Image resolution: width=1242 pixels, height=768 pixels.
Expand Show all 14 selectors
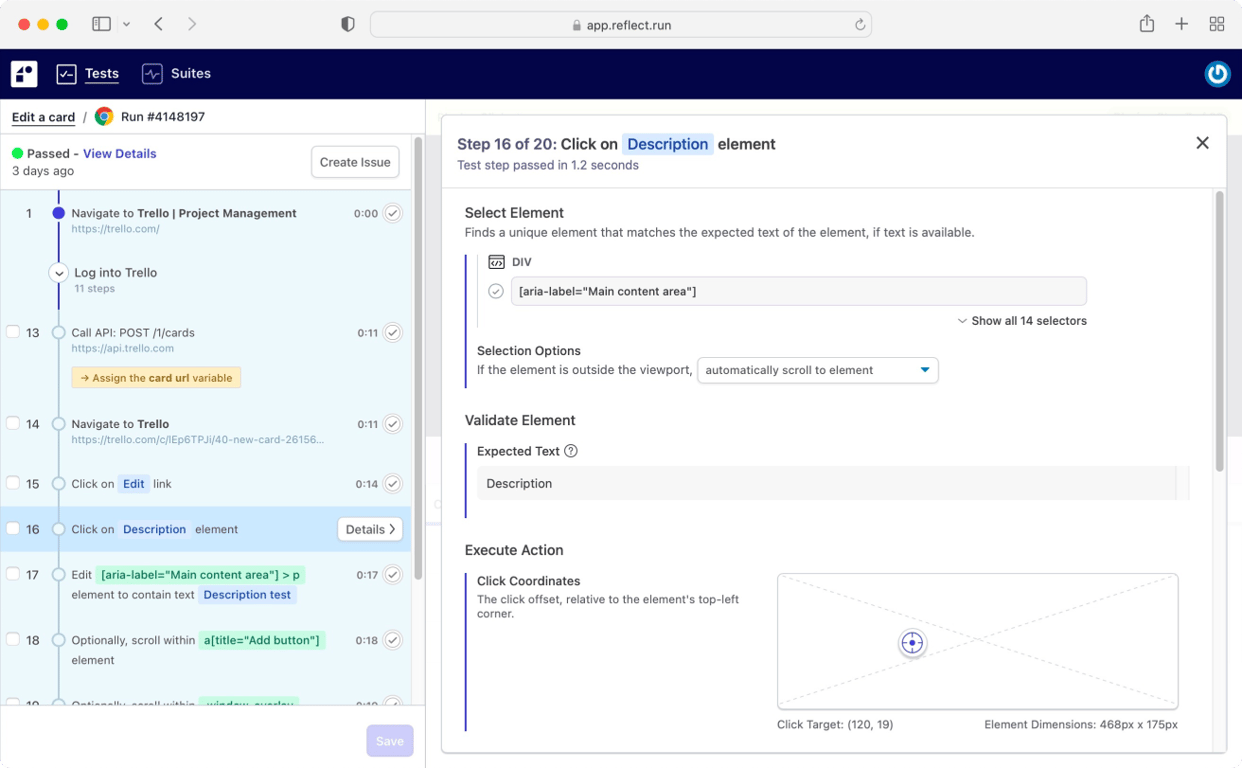(1022, 321)
